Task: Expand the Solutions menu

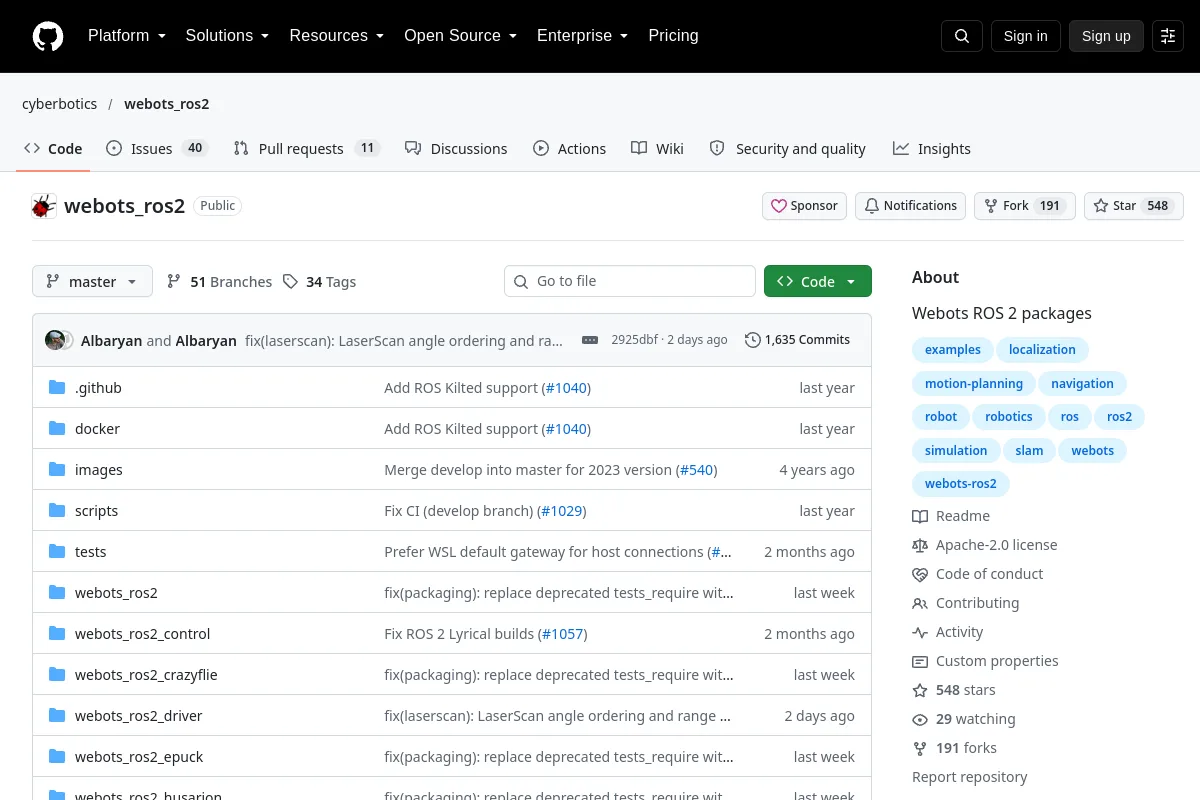Action: coord(227,36)
